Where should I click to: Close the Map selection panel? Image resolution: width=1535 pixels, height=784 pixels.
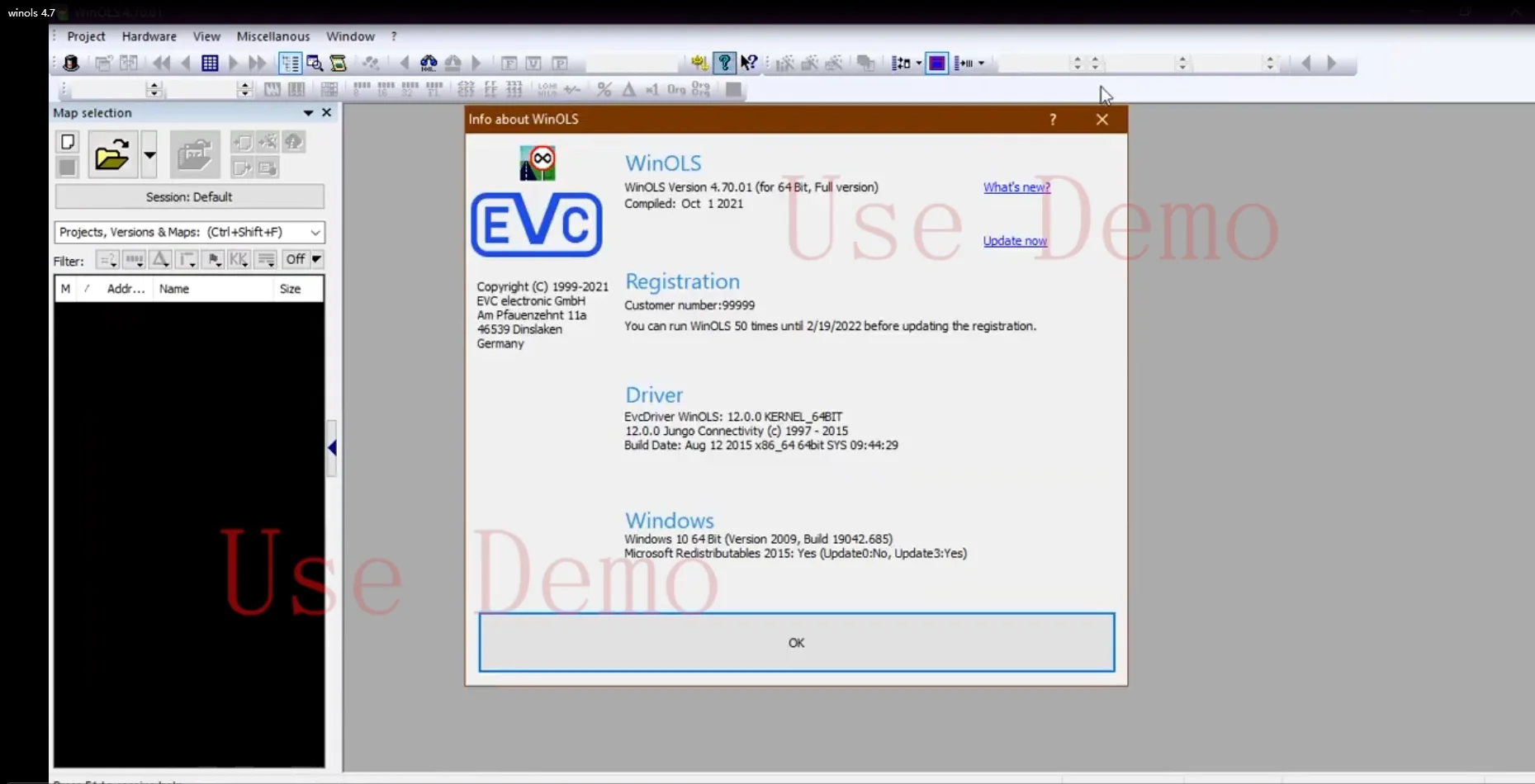click(x=327, y=112)
